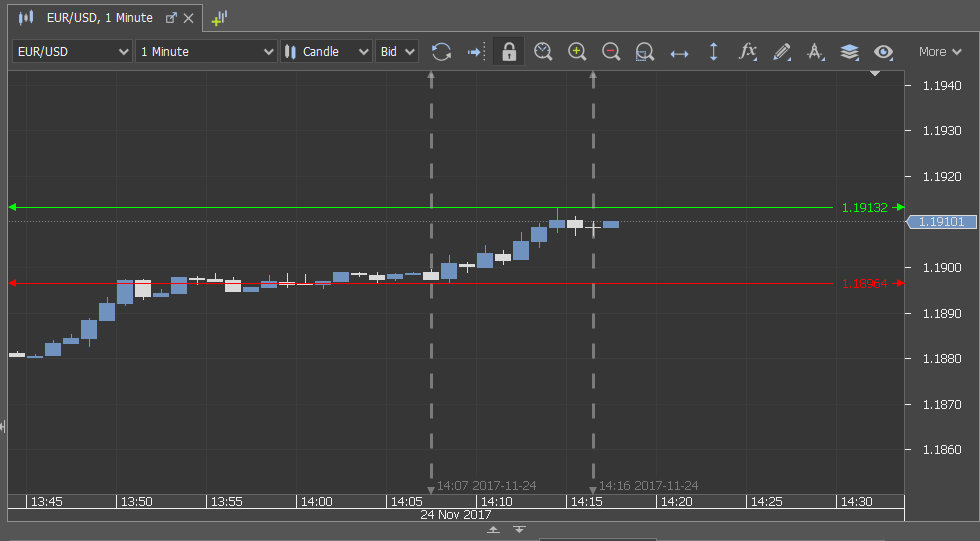Click the 13:45 time axis label
Image resolution: width=980 pixels, height=541 pixels.
(x=46, y=502)
